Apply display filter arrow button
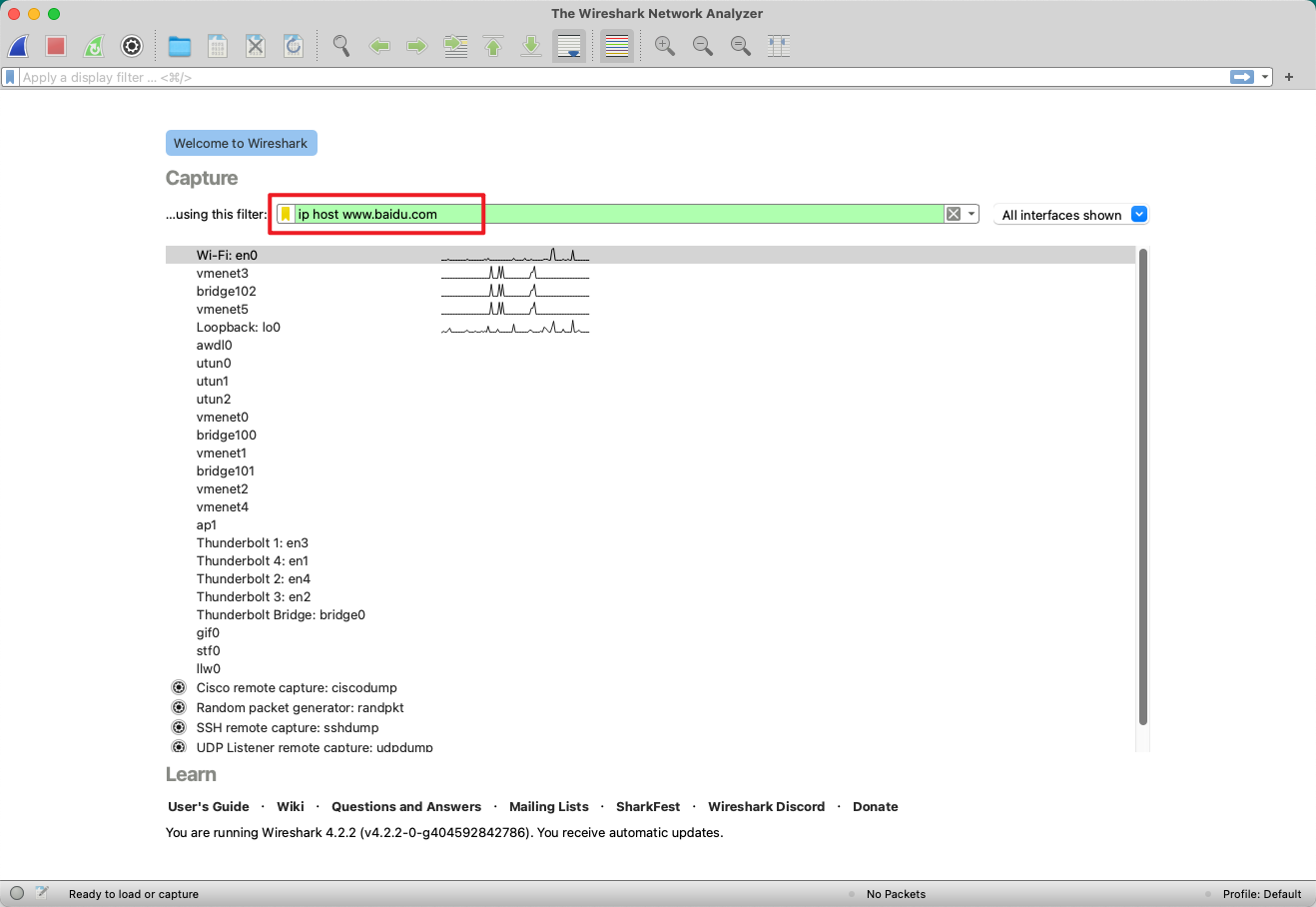 point(1242,77)
